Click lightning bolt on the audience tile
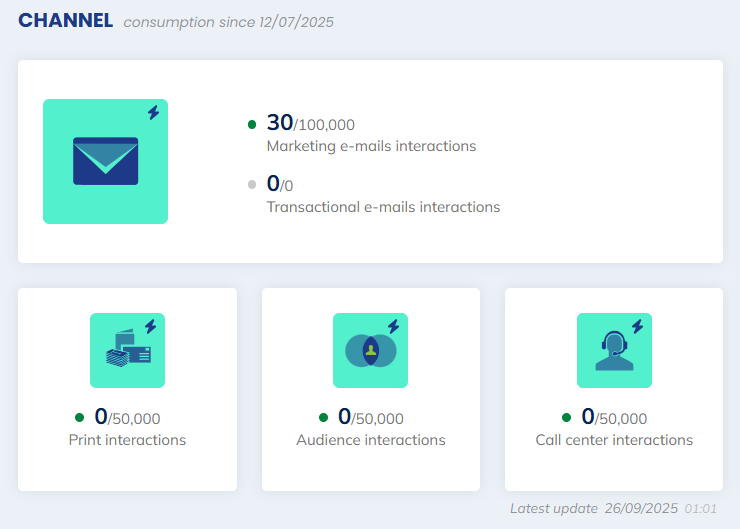 [393, 326]
